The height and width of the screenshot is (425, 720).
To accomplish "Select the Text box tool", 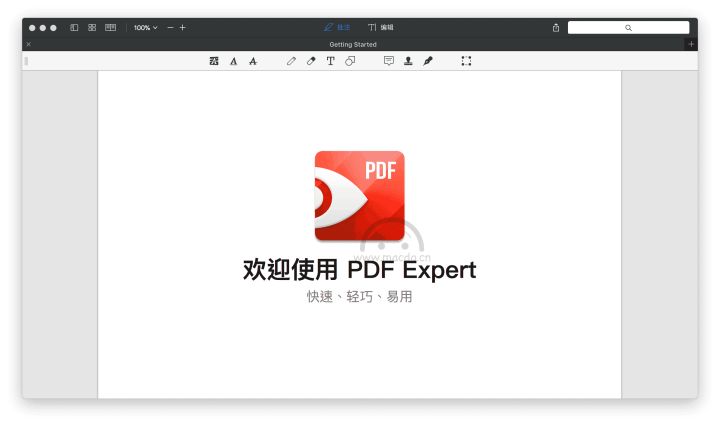I will [x=331, y=61].
